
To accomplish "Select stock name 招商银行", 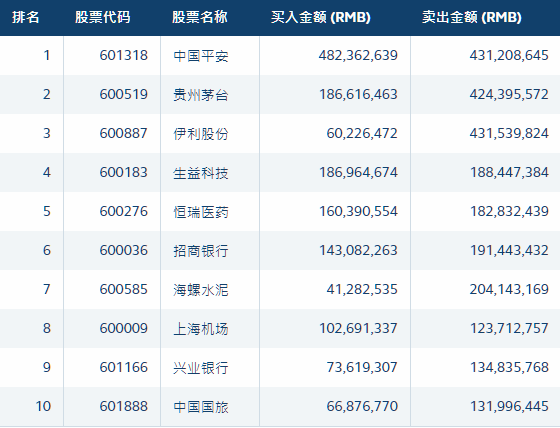I will 201,251.
